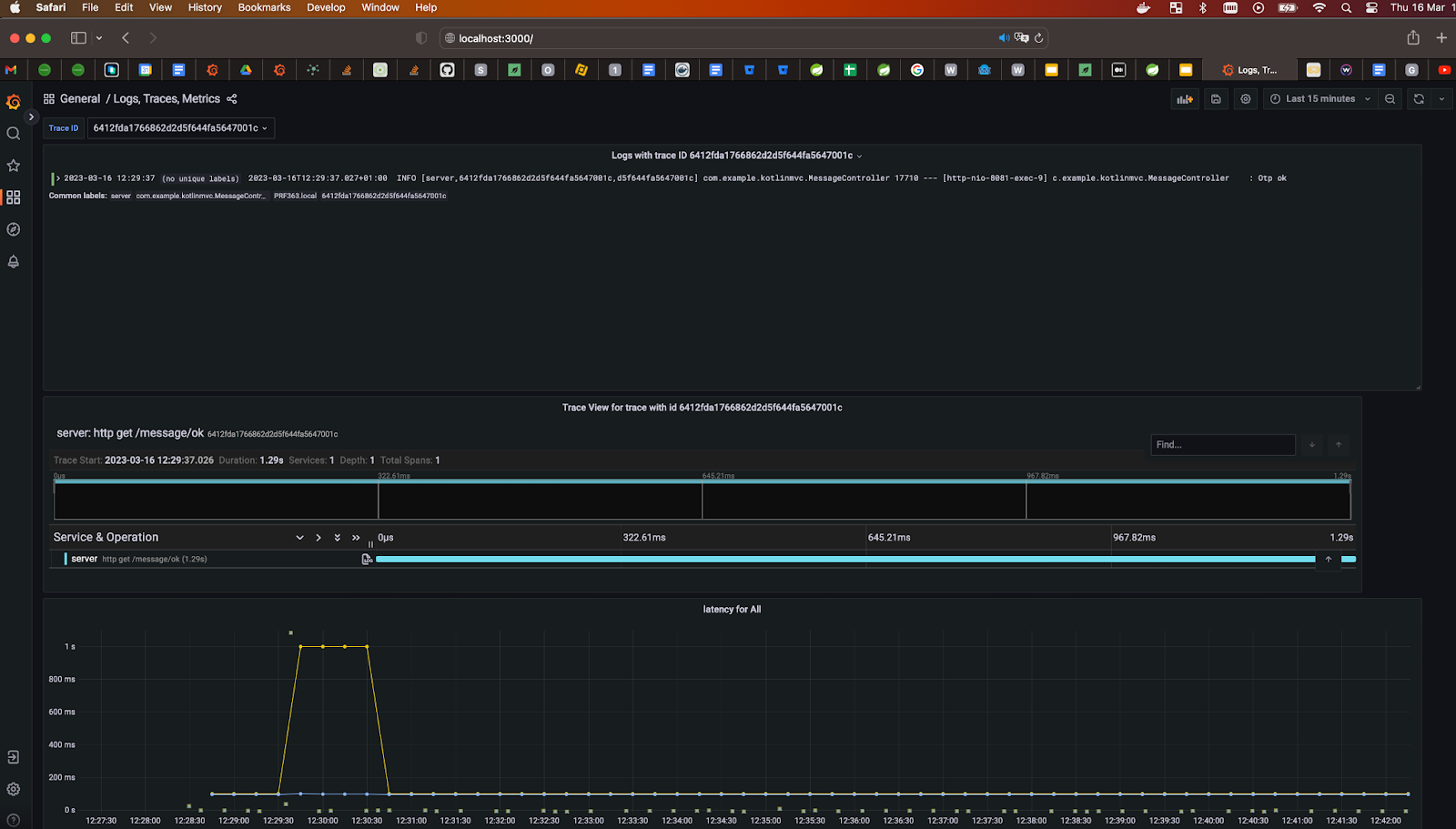Select the Logs, Tr... browser tab
The image size is (1456, 829).
[1251, 70]
